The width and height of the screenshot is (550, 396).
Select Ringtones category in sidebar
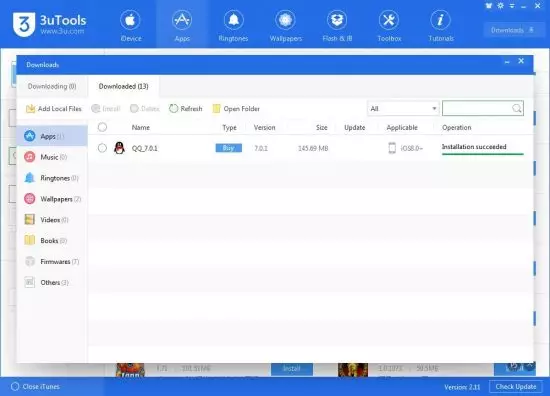pyautogui.click(x=52, y=178)
